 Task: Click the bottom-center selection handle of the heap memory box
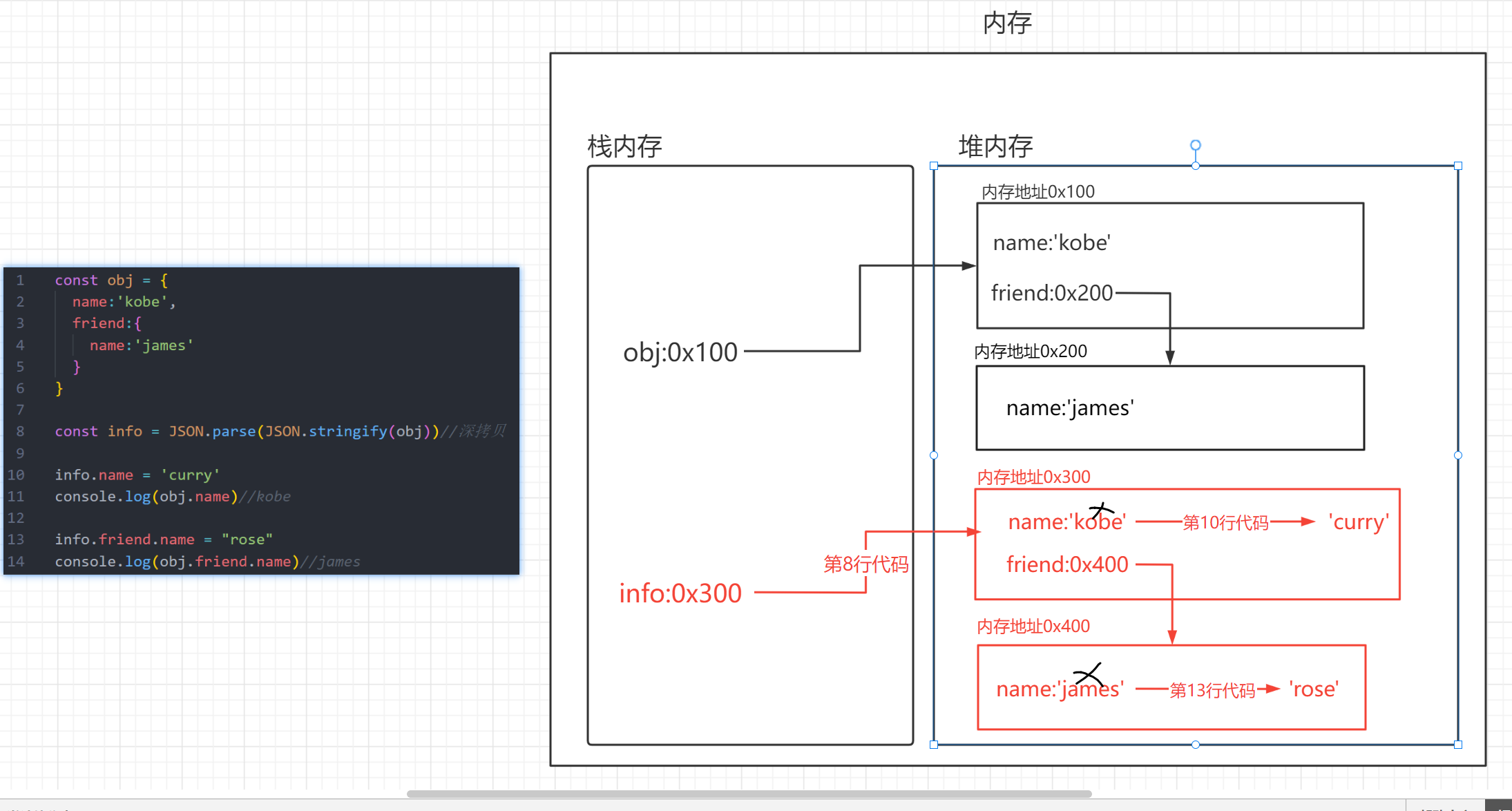1196,745
